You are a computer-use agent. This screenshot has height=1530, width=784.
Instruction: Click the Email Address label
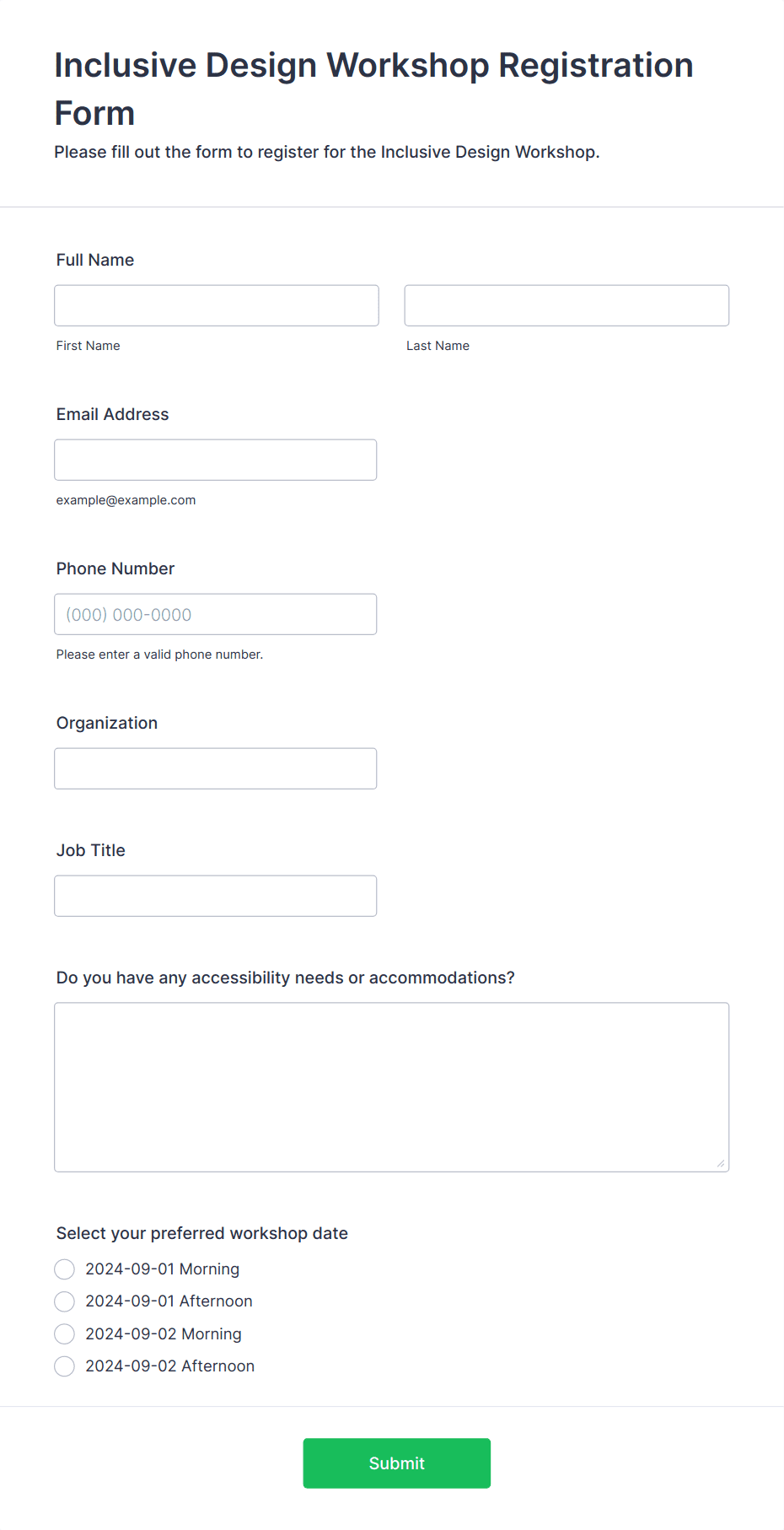[x=113, y=414]
